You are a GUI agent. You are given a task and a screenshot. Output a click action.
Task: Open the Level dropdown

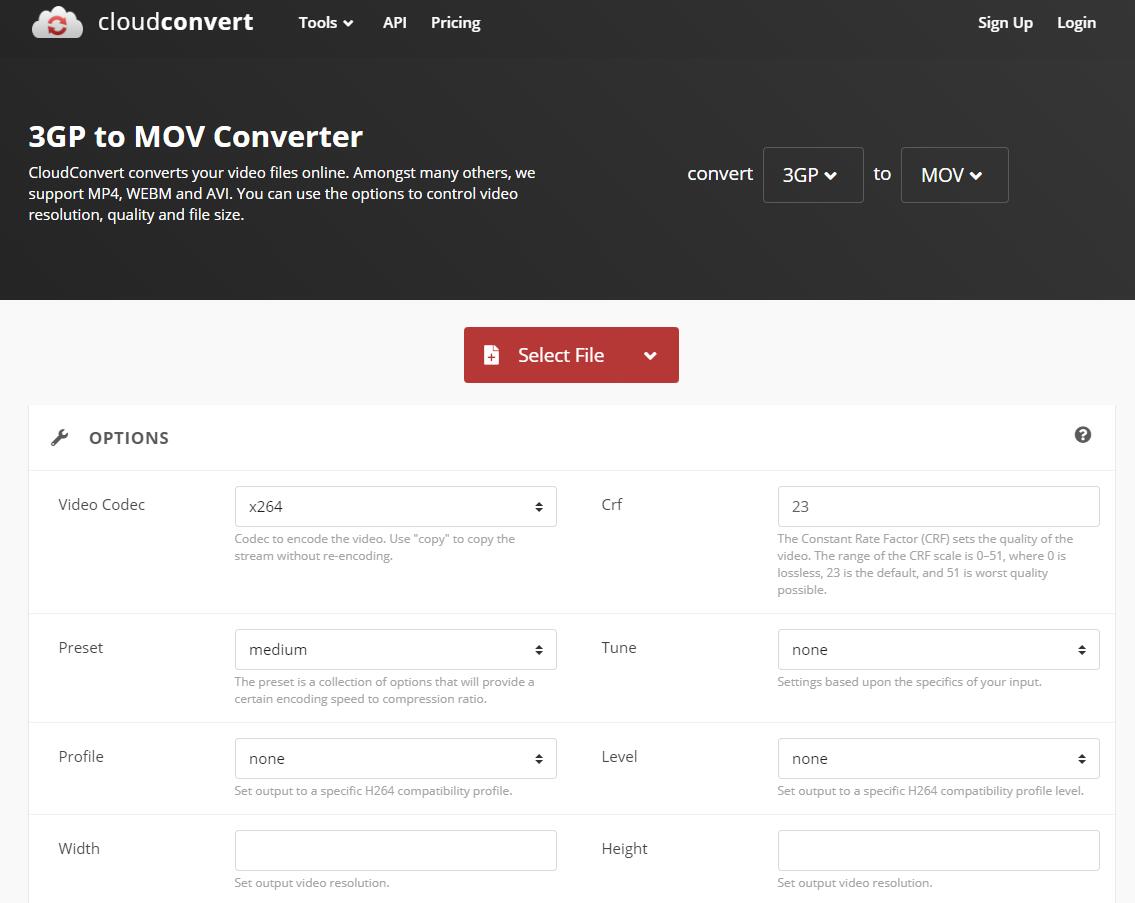(938, 758)
